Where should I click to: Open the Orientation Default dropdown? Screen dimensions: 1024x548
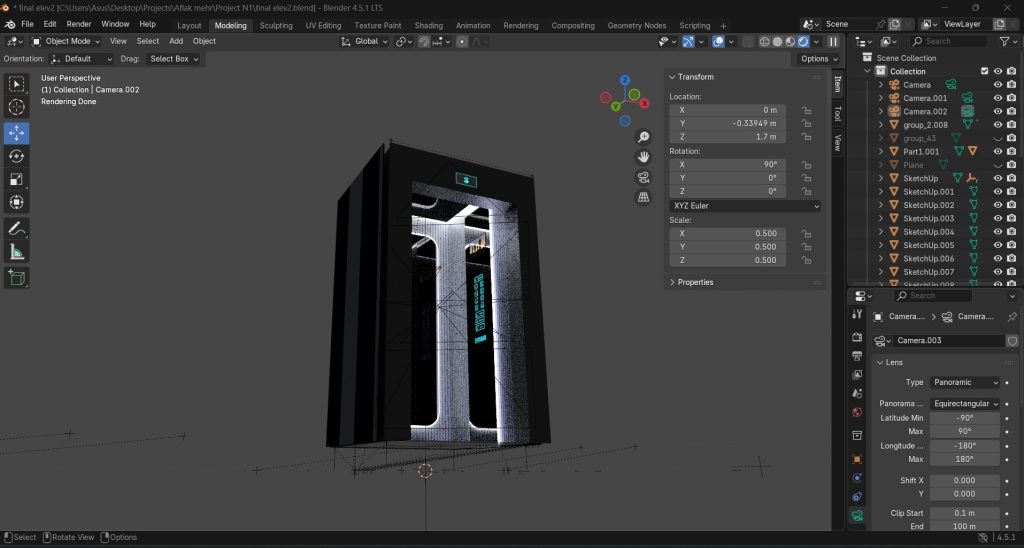click(82, 59)
